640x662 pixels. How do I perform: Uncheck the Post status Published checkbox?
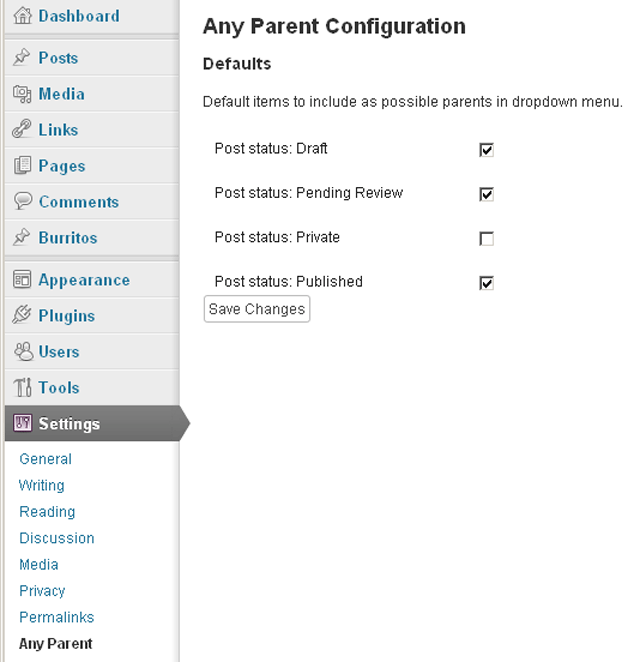(486, 283)
